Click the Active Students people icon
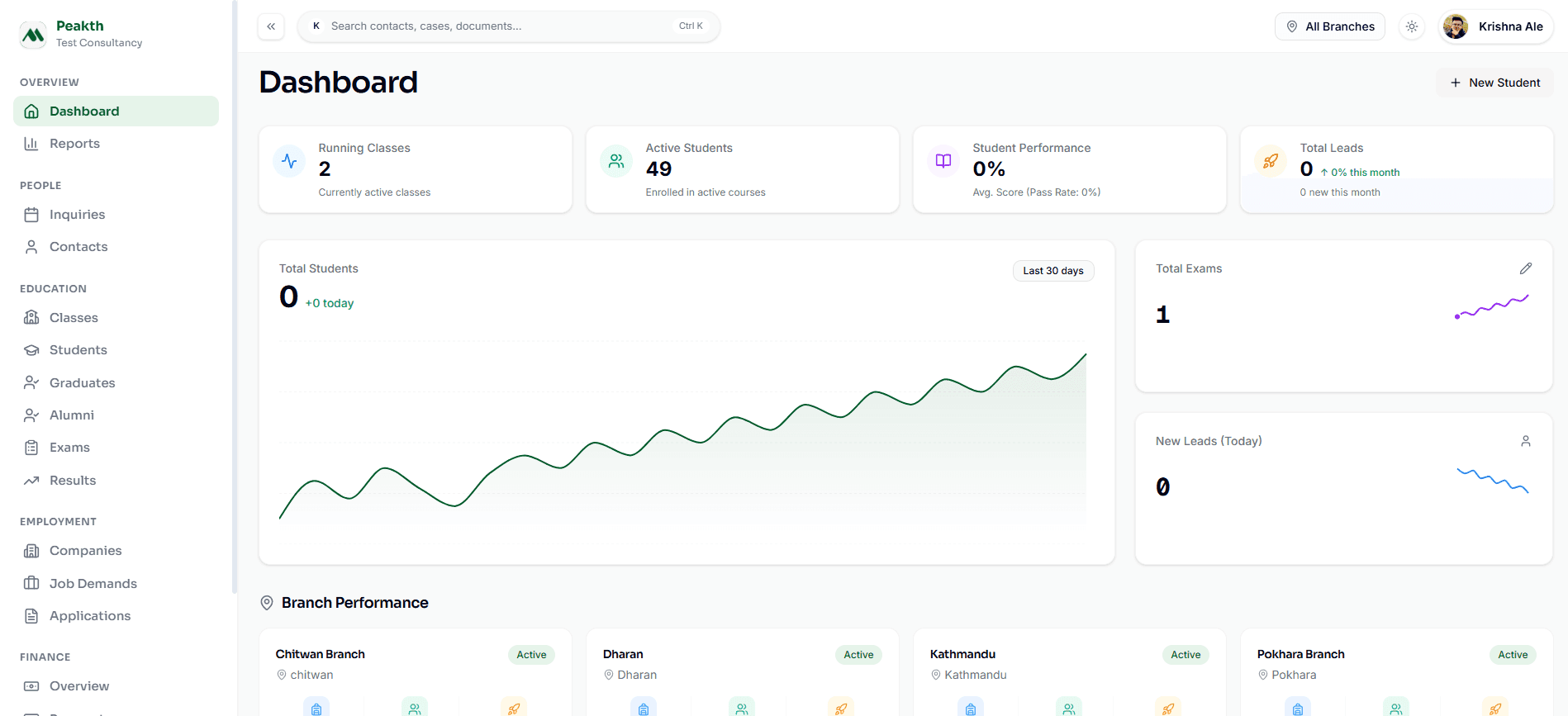 coord(616,161)
